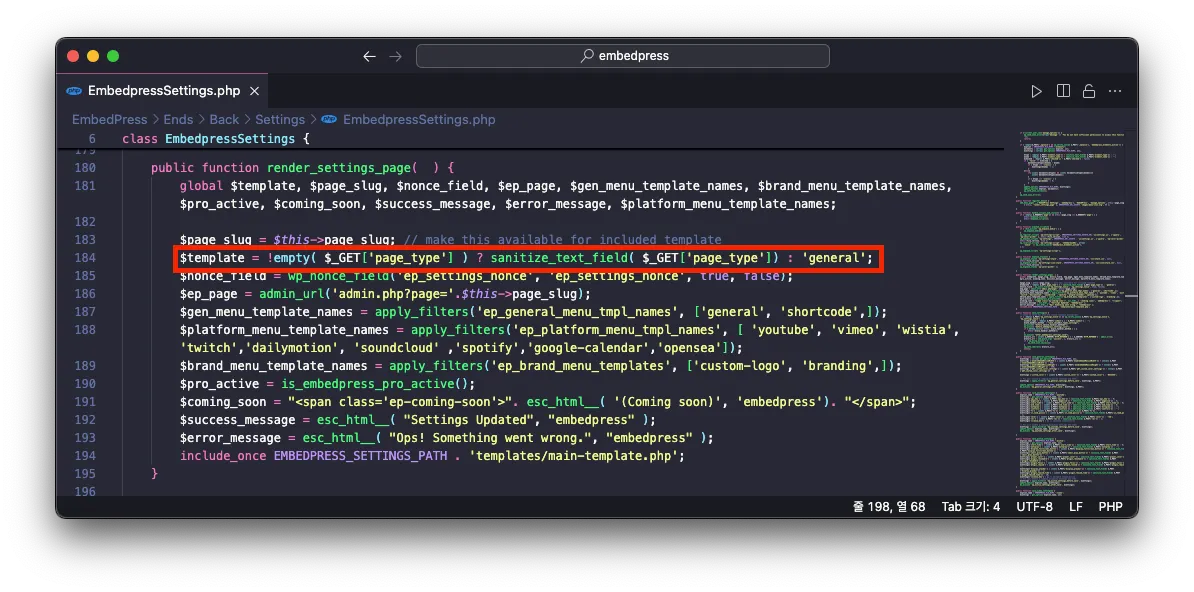Run the PHP file with play icon
Viewport: 1194px width, 592px height.
point(1036,91)
